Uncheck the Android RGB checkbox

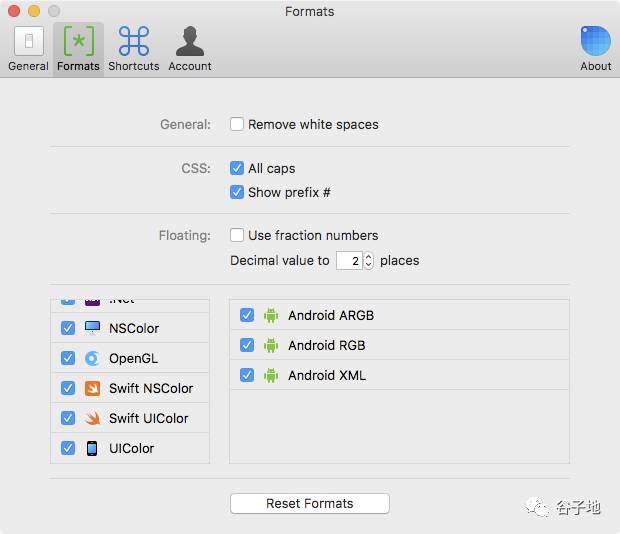coord(247,345)
